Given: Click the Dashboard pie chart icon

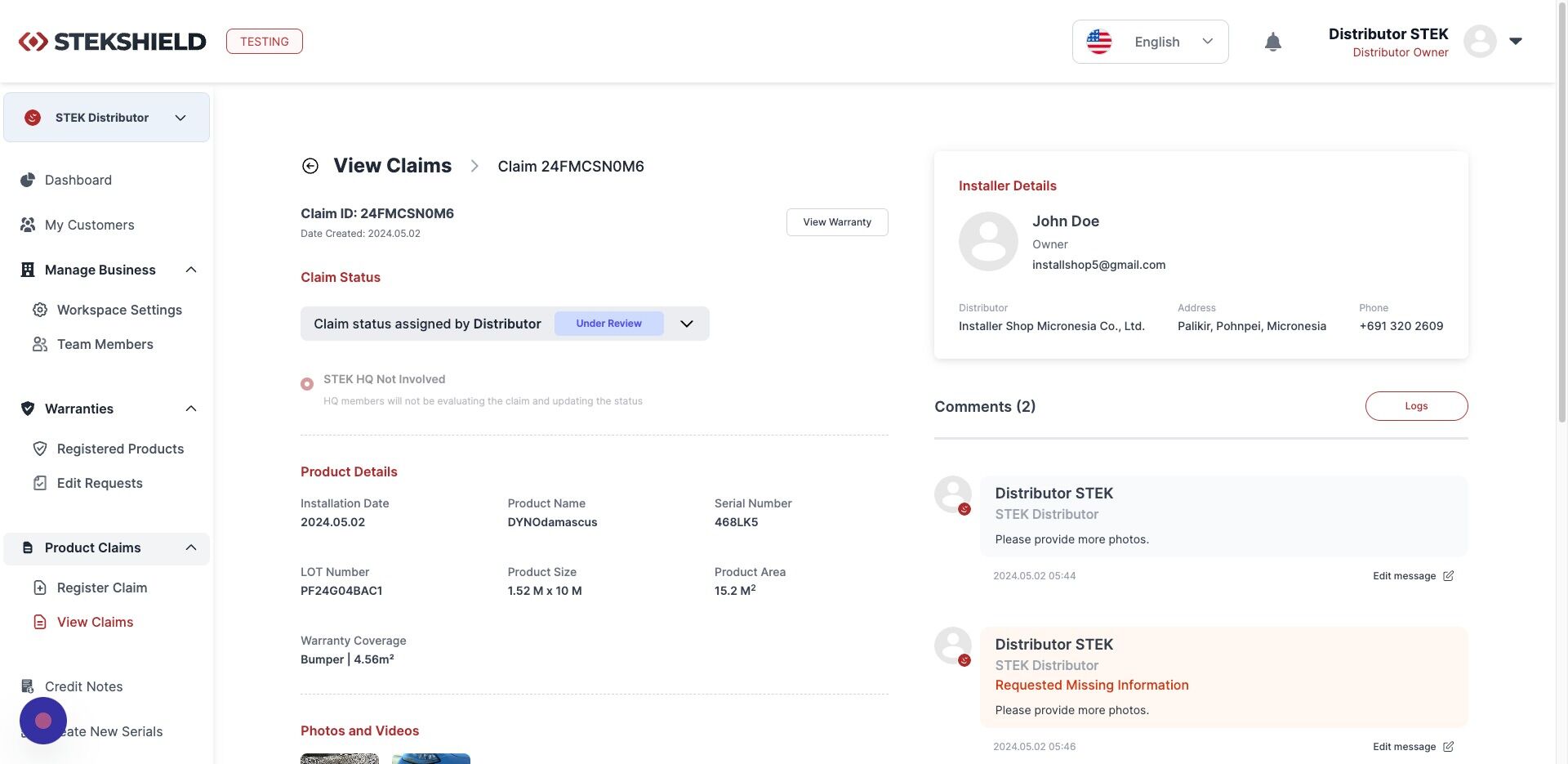Looking at the screenshot, I should [28, 180].
